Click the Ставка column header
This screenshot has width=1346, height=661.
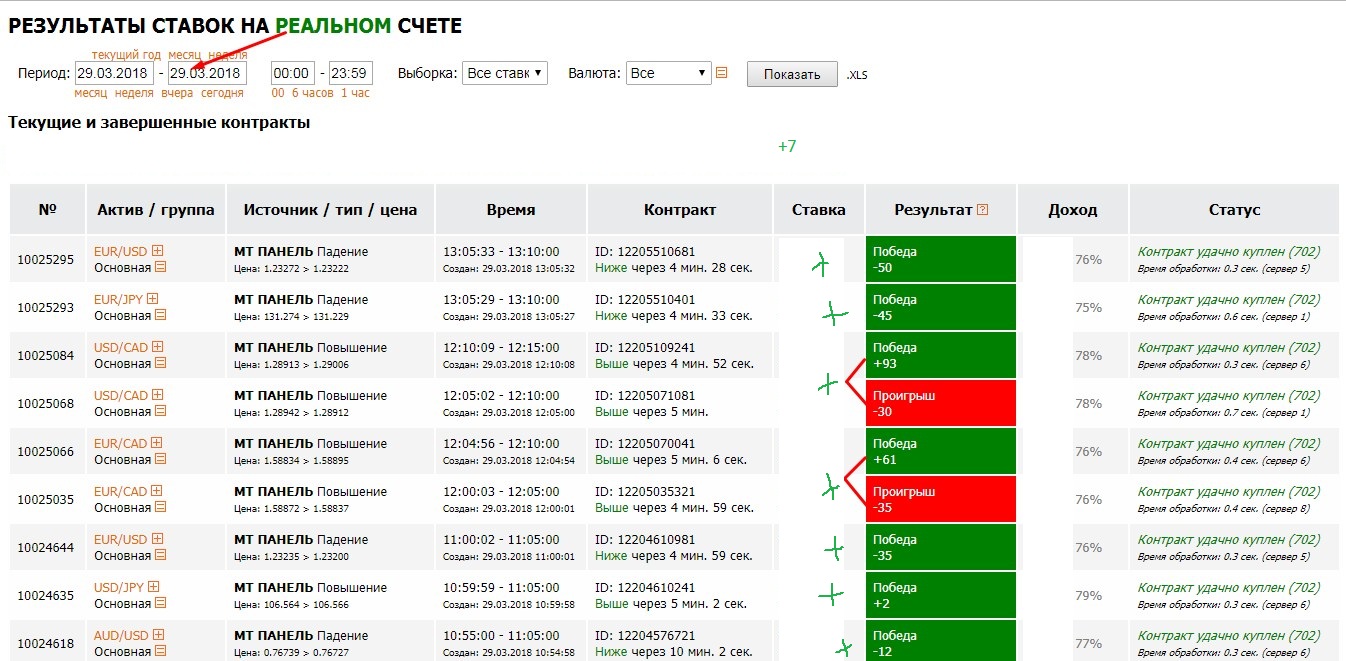819,210
